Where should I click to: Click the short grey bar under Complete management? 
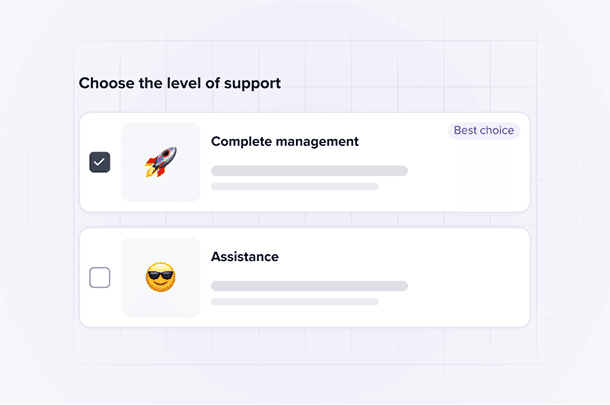click(294, 186)
